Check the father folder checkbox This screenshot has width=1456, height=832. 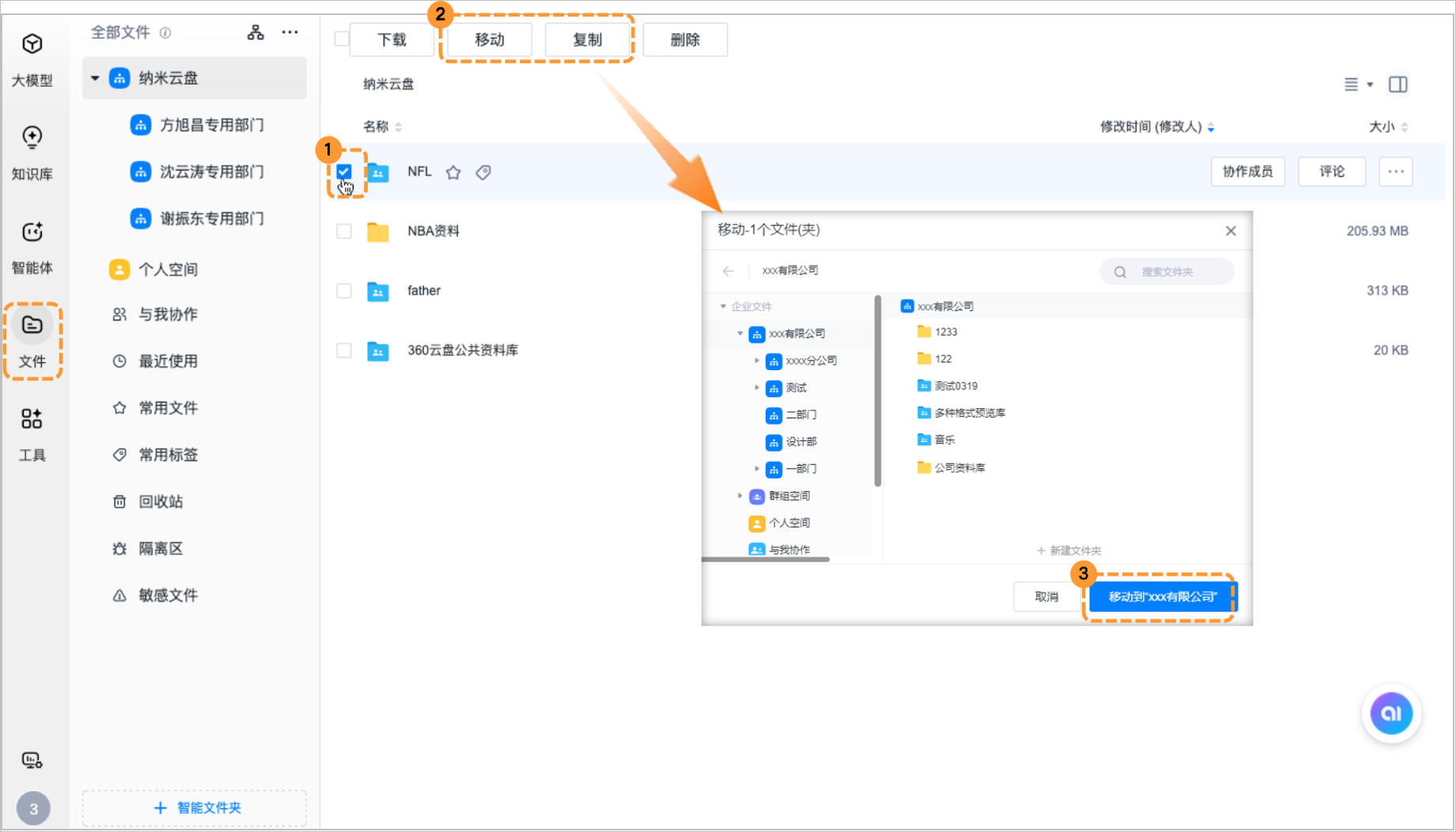[x=344, y=290]
